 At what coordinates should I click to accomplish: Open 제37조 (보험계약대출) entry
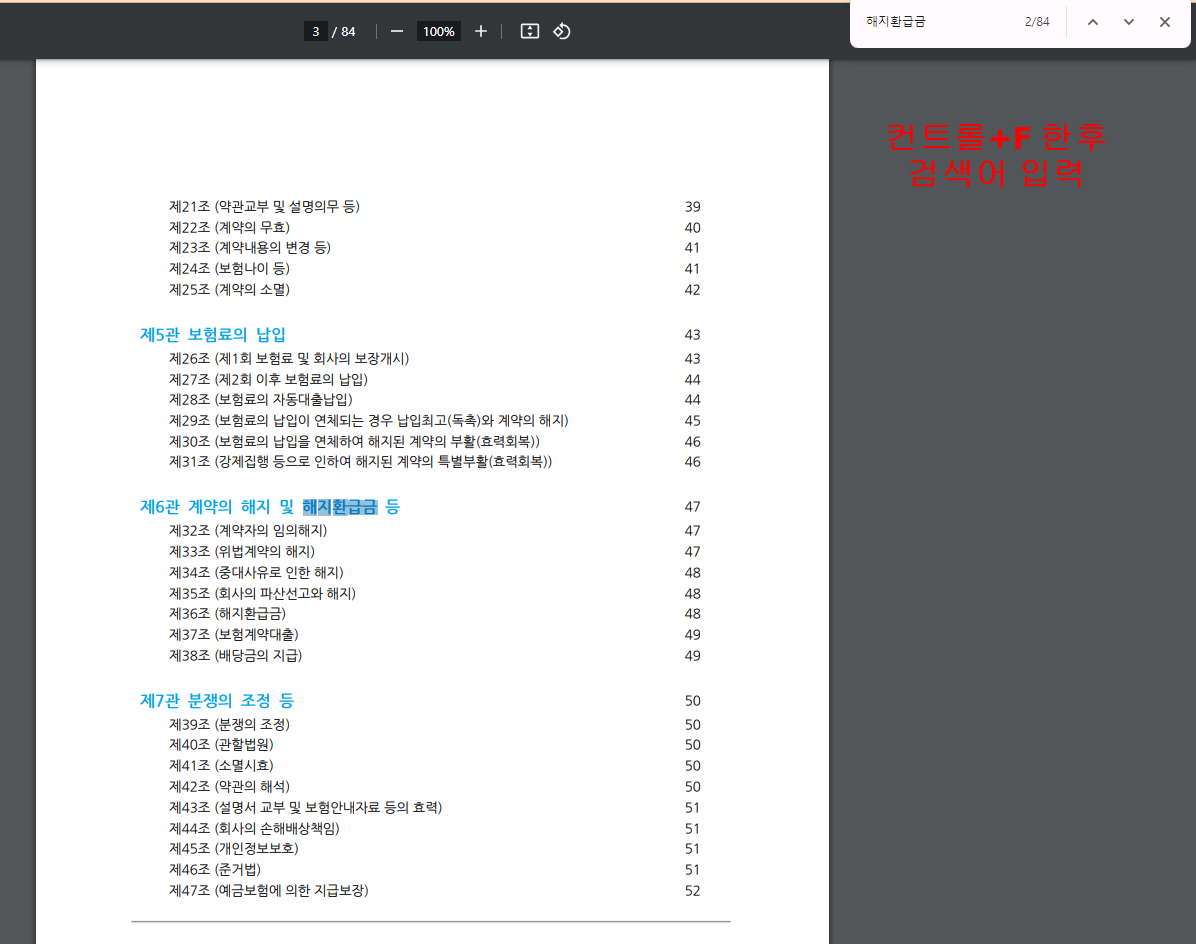[233, 634]
